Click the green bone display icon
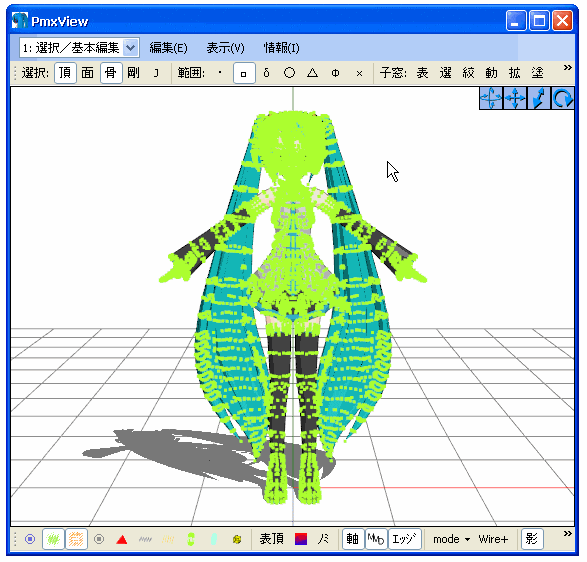This screenshot has height=562, width=587. click(191, 539)
